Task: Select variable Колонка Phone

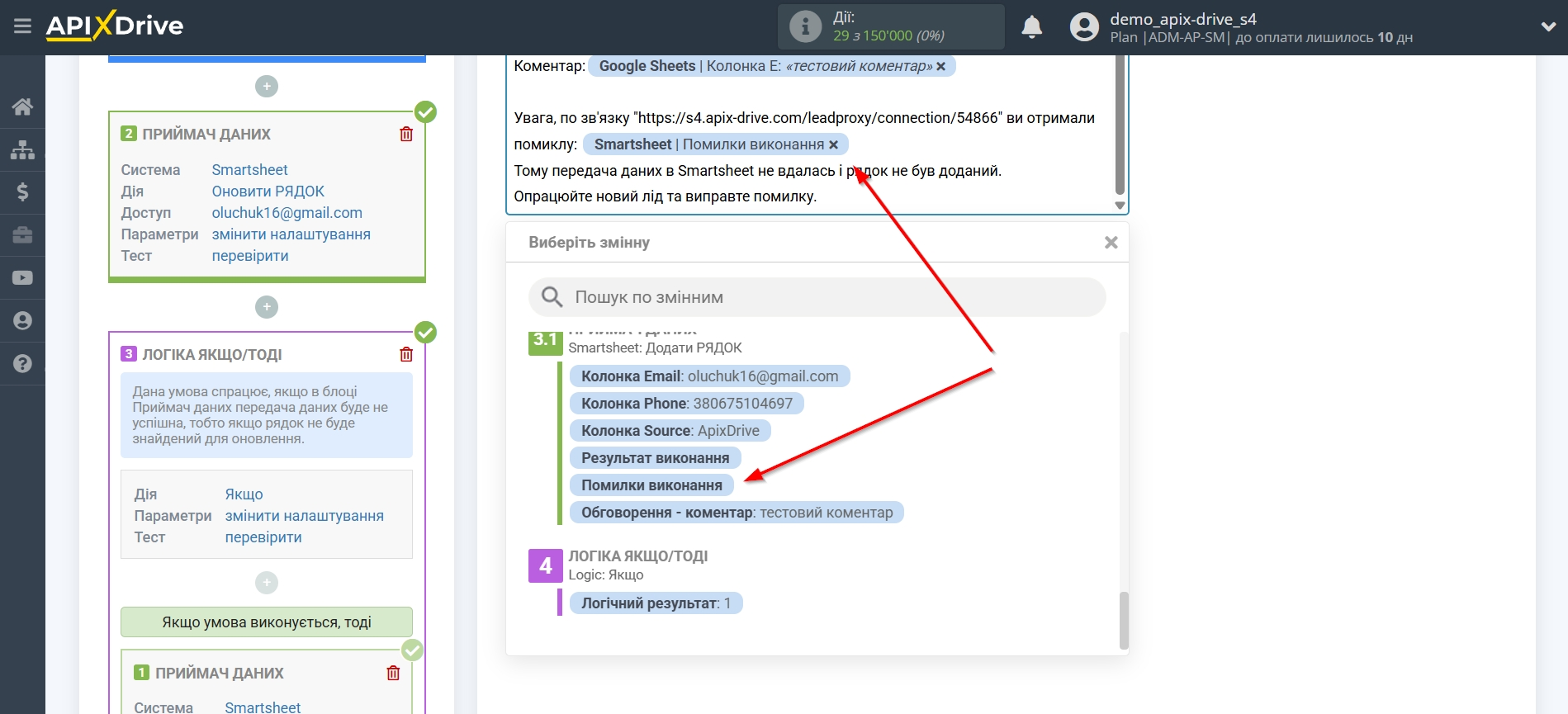Action: point(687,404)
